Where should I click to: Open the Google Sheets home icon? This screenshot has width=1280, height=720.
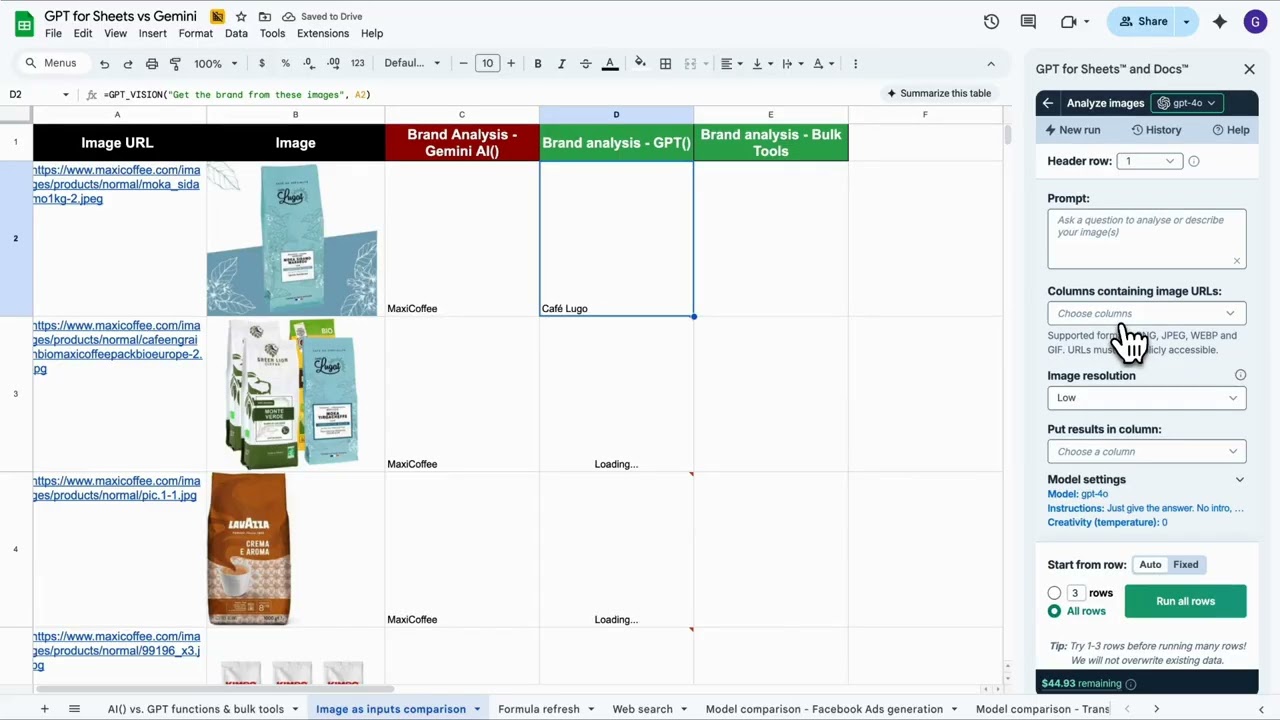(x=24, y=23)
